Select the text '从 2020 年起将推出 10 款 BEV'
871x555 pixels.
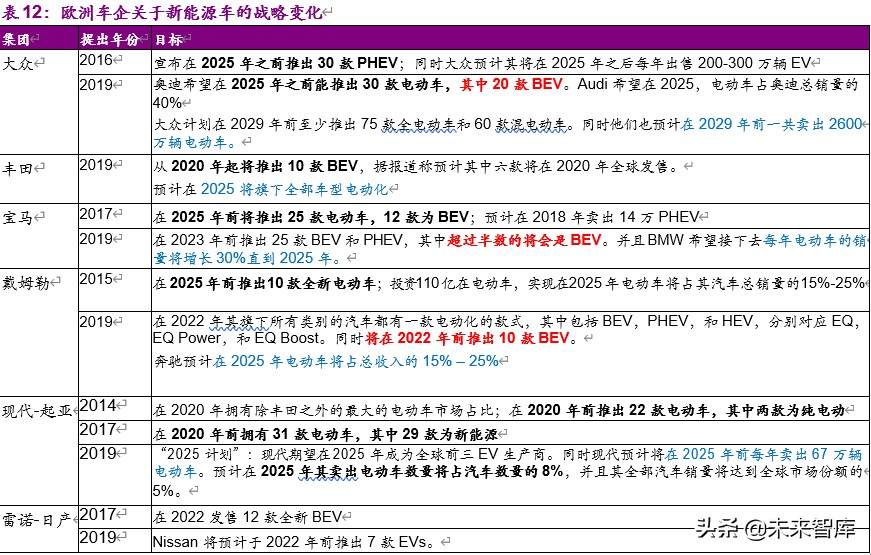[256, 166]
